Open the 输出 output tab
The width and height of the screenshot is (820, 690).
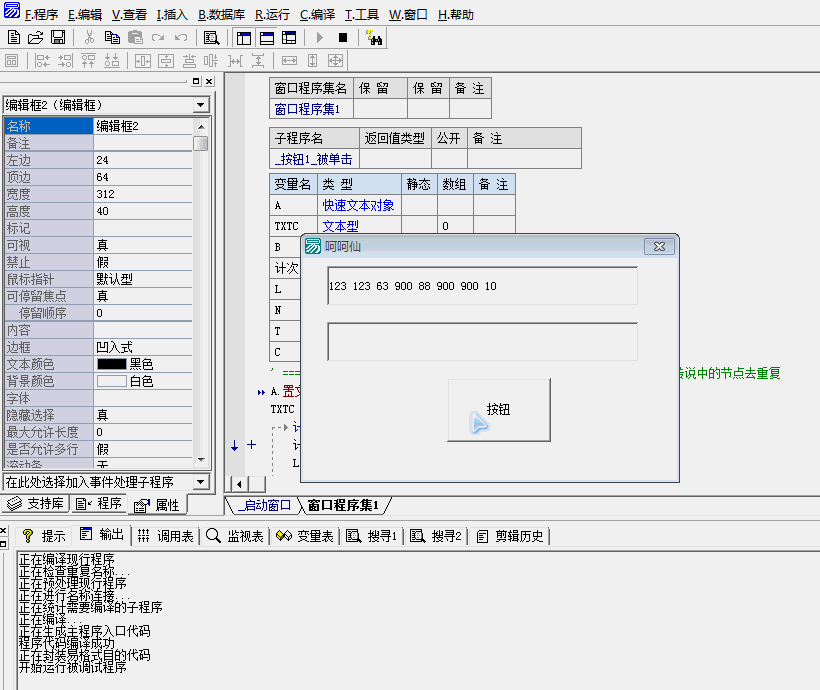(102, 535)
